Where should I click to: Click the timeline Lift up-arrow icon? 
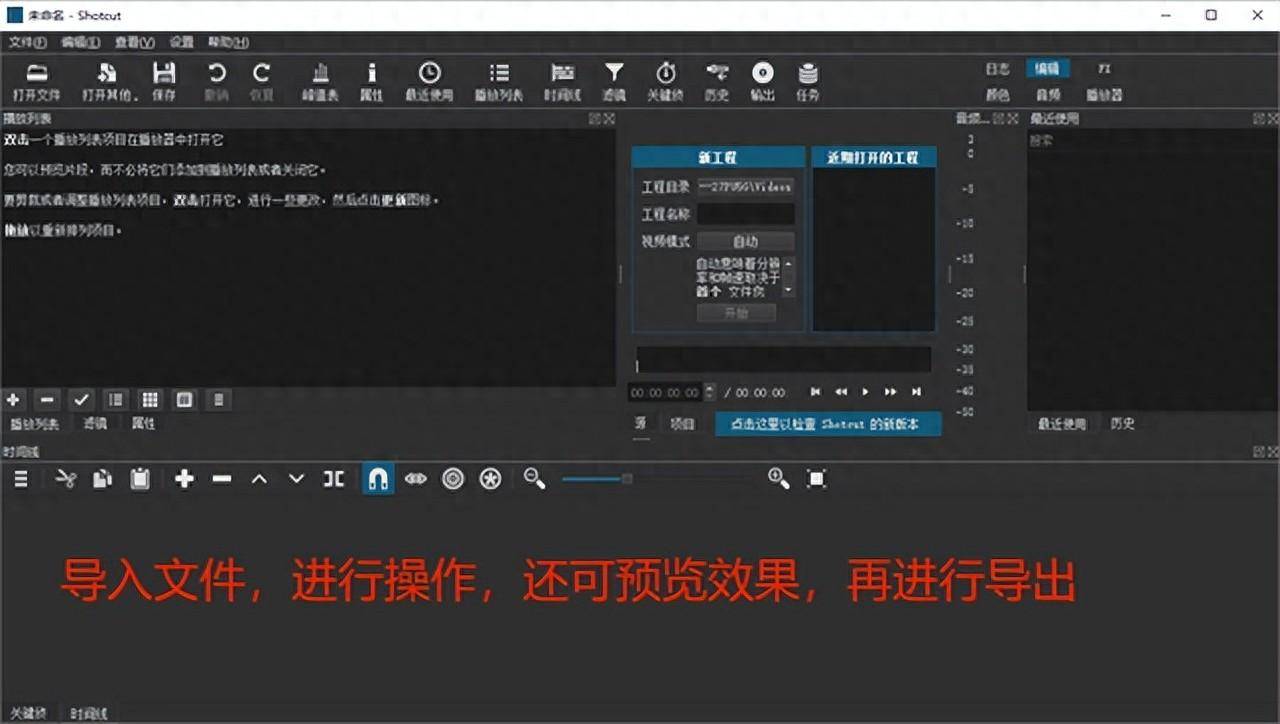pyautogui.click(x=259, y=479)
